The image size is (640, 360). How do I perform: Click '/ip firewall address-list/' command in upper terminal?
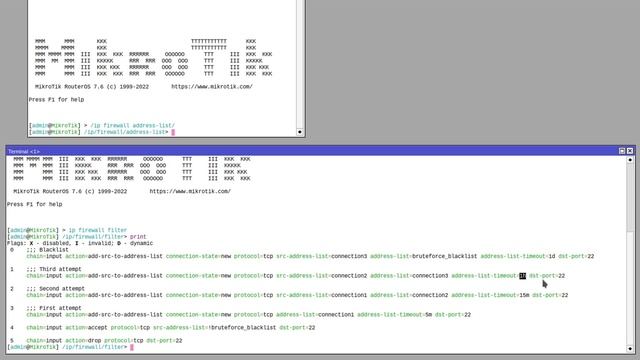(133, 125)
